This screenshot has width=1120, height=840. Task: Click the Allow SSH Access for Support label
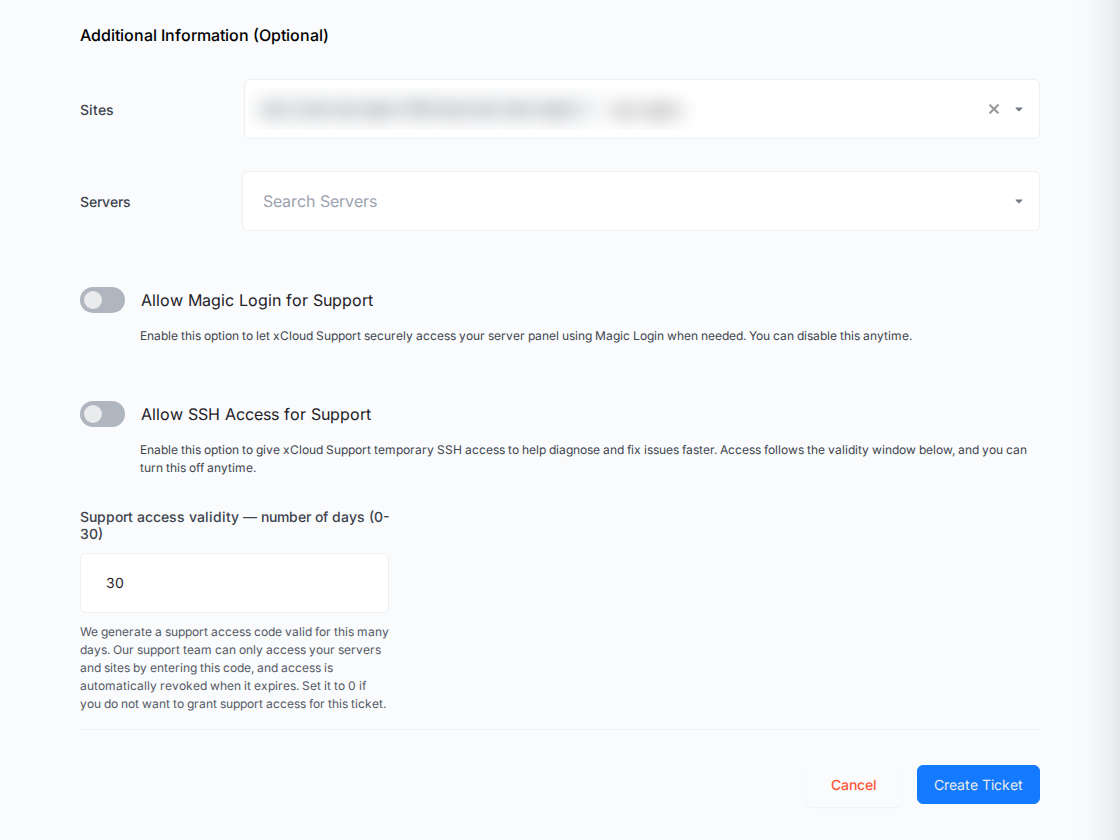coord(256,415)
